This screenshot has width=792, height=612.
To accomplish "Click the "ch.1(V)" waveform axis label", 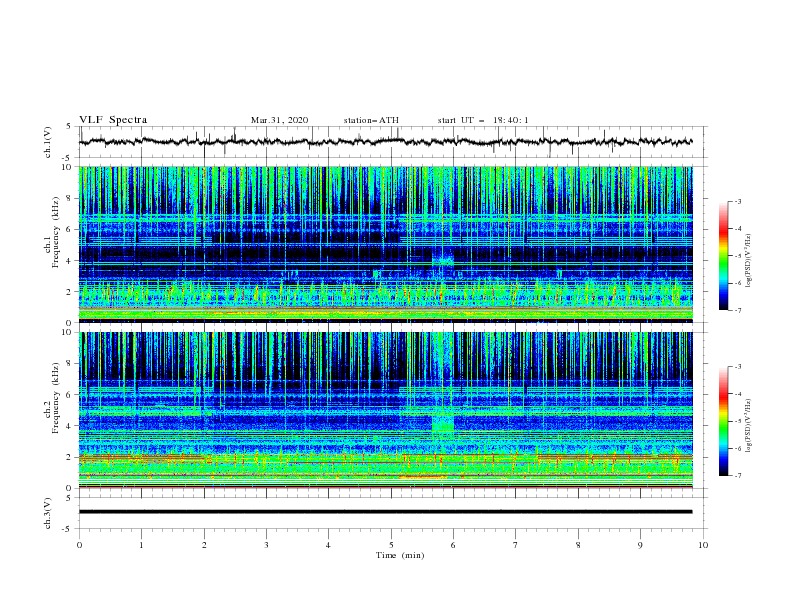I will pos(48,141).
